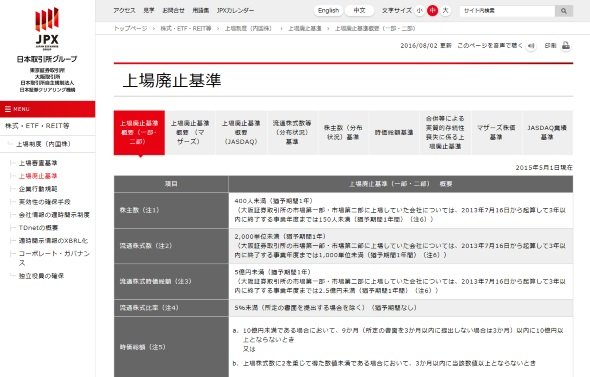Open the 用語集 link

201,11
